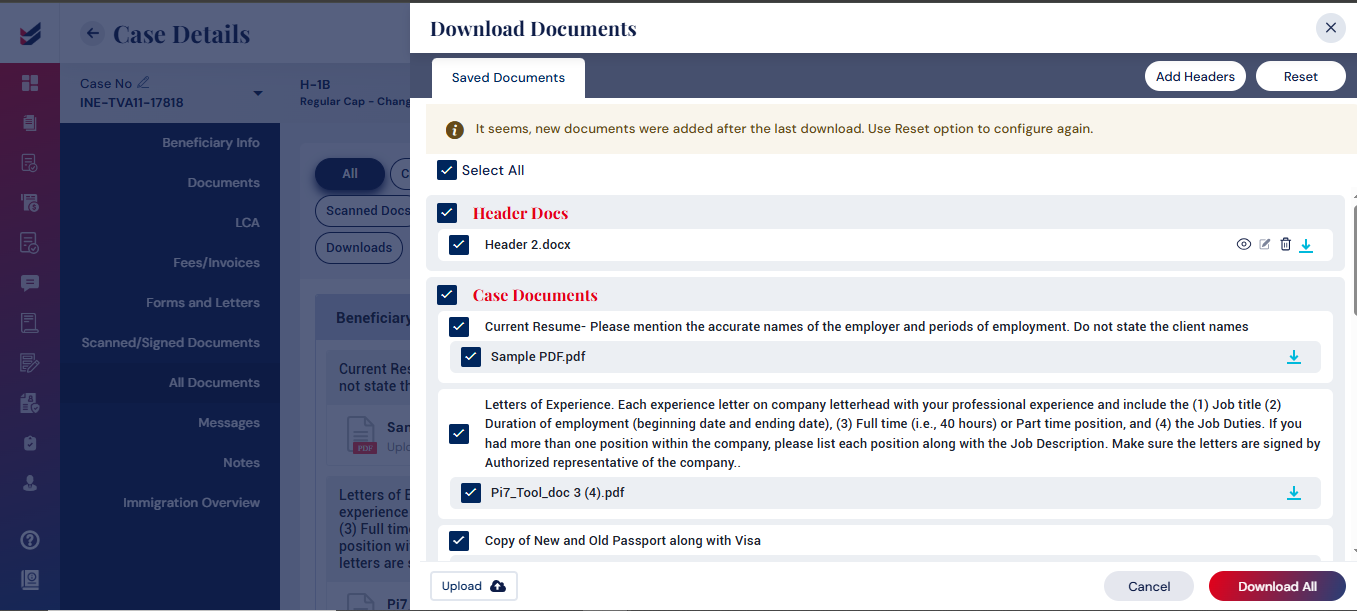1357x611 pixels.
Task: Open the help question mark icon
Action: point(30,541)
